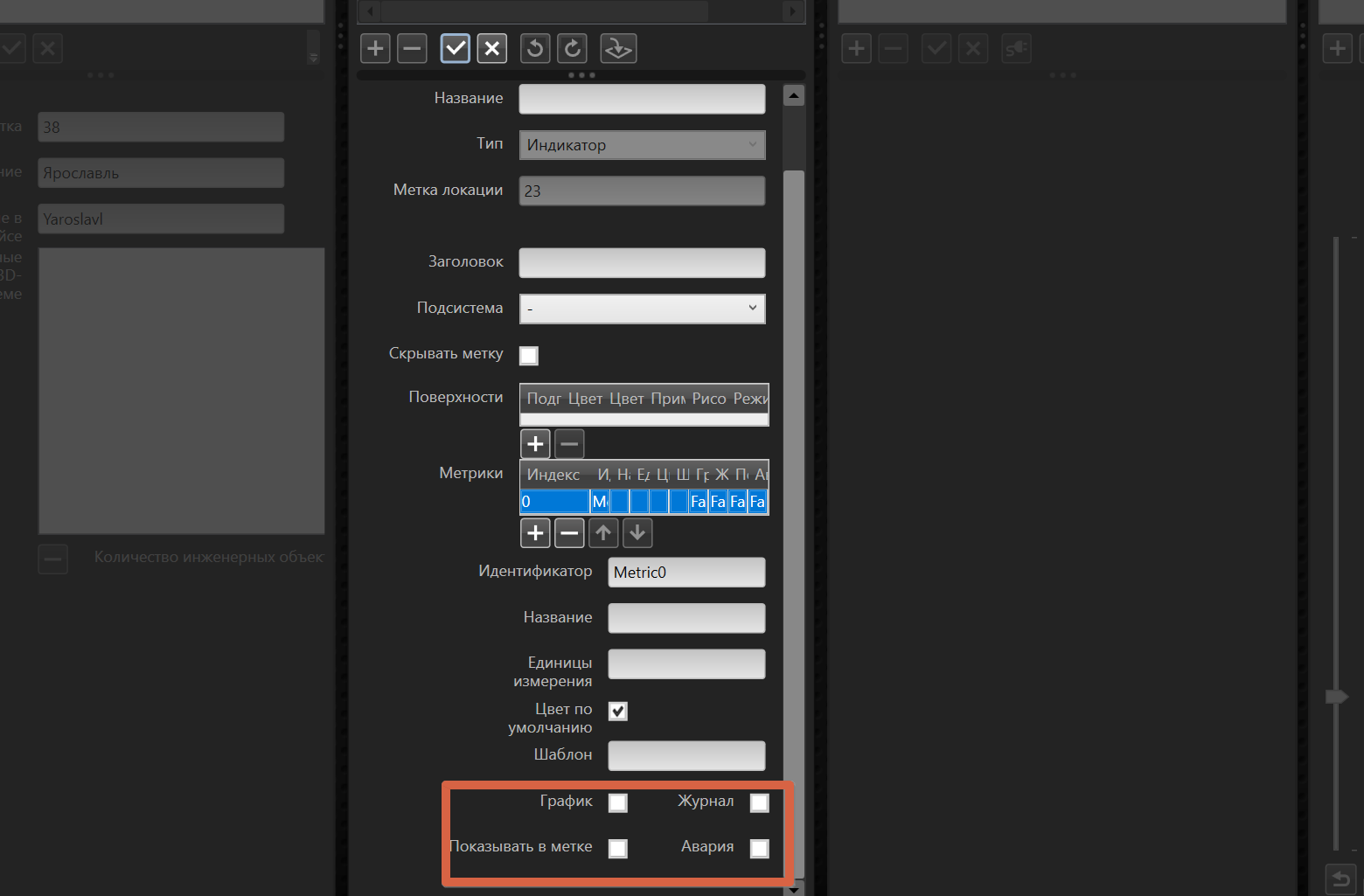The width and height of the screenshot is (1364, 896).
Task: Click the plus button at the far right edge
Action: pyautogui.click(x=1338, y=48)
